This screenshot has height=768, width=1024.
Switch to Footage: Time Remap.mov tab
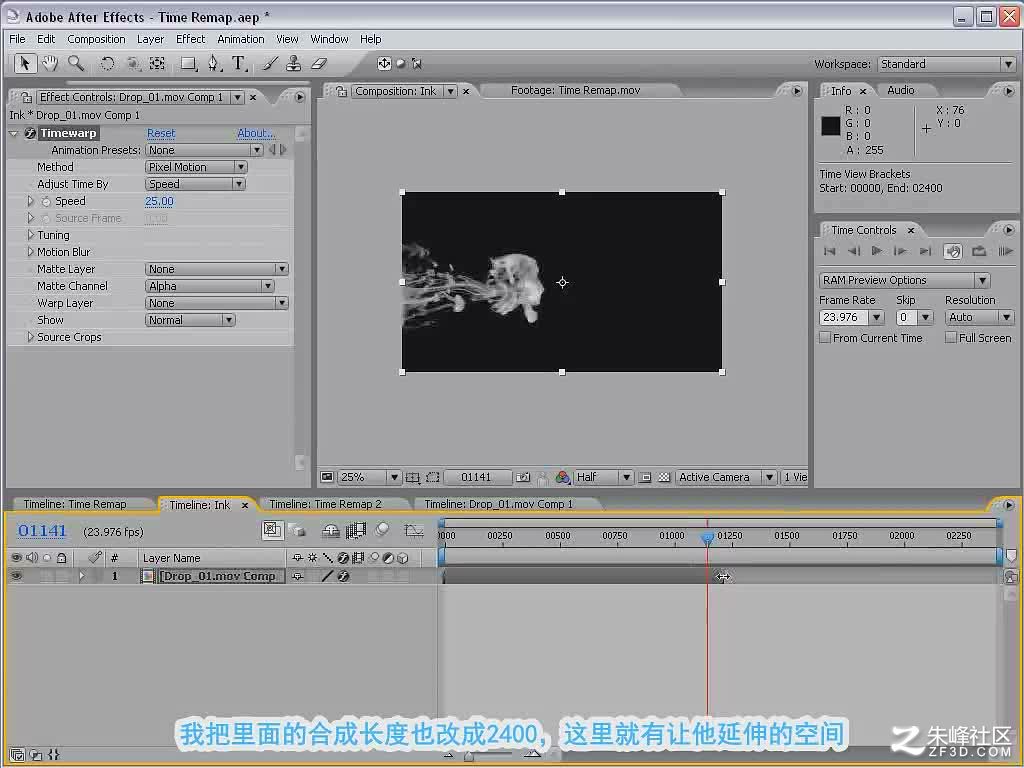[x=575, y=90]
